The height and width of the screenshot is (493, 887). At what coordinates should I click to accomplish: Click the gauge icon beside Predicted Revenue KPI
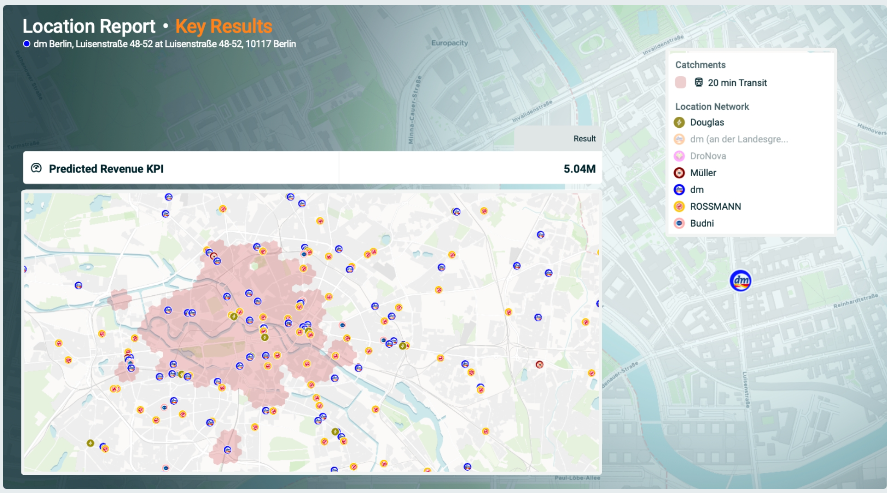click(x=36, y=168)
